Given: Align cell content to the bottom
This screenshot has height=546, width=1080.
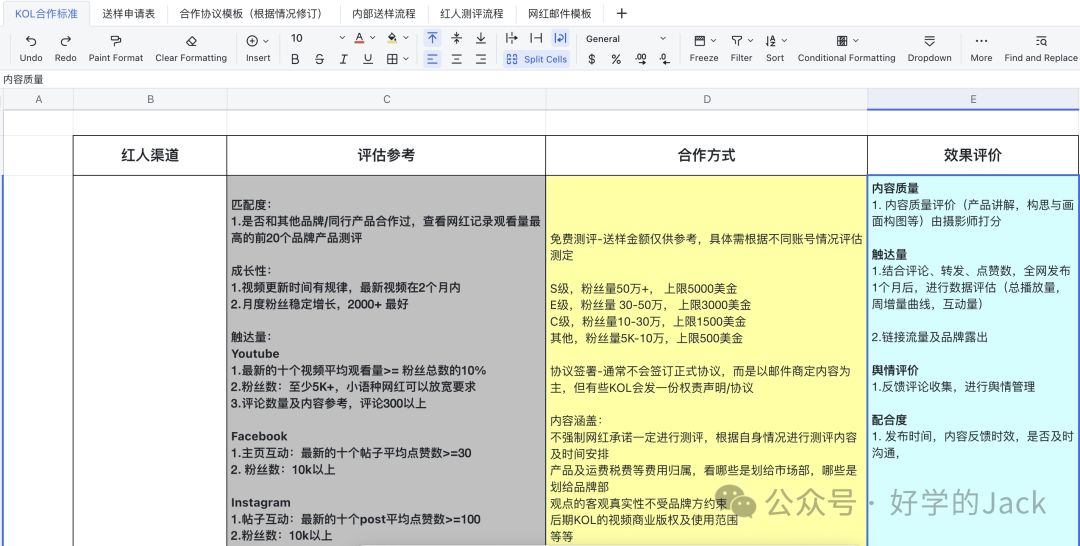Looking at the screenshot, I should click(x=481, y=39).
